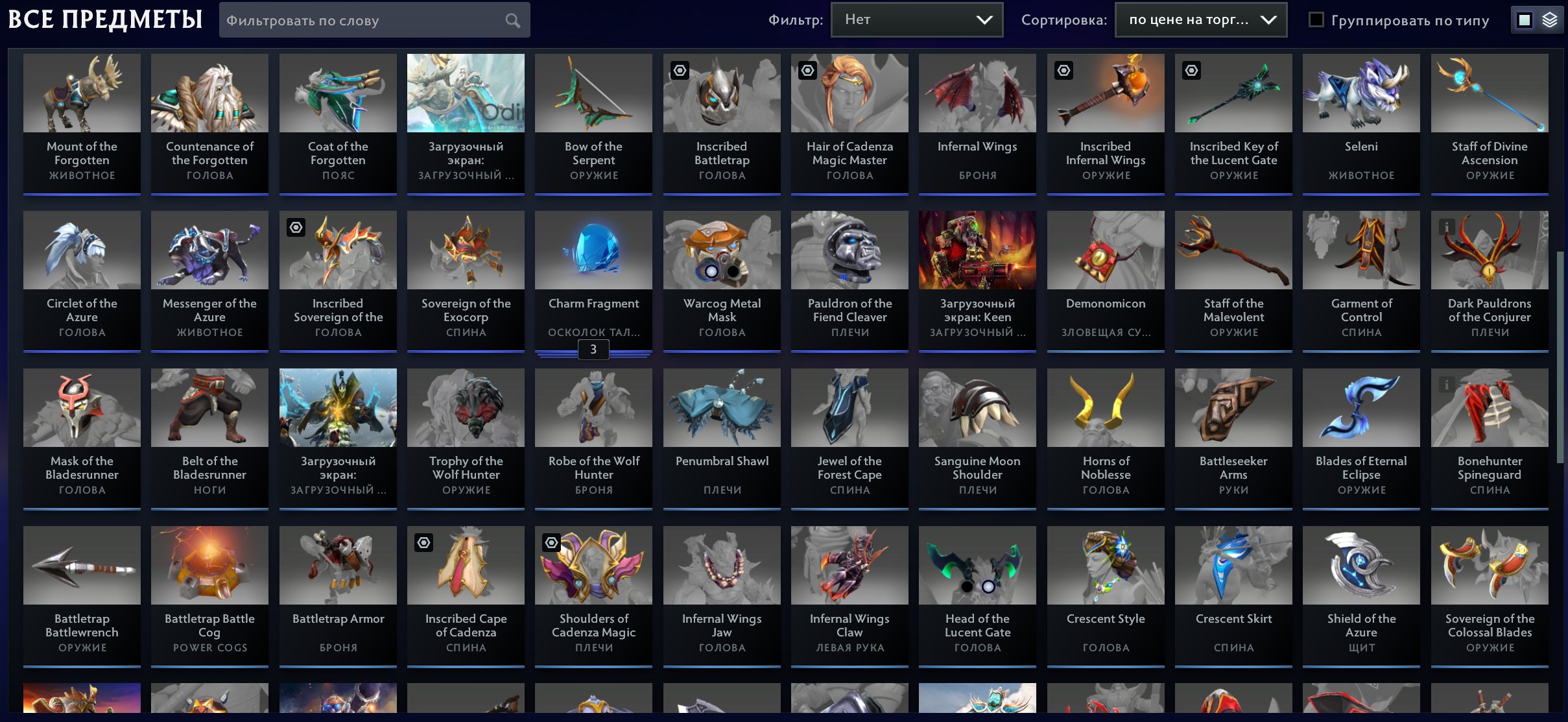Click info icon on Bonehunter Spineguard
Viewport: 1568px width, 722px height.
(x=1446, y=385)
